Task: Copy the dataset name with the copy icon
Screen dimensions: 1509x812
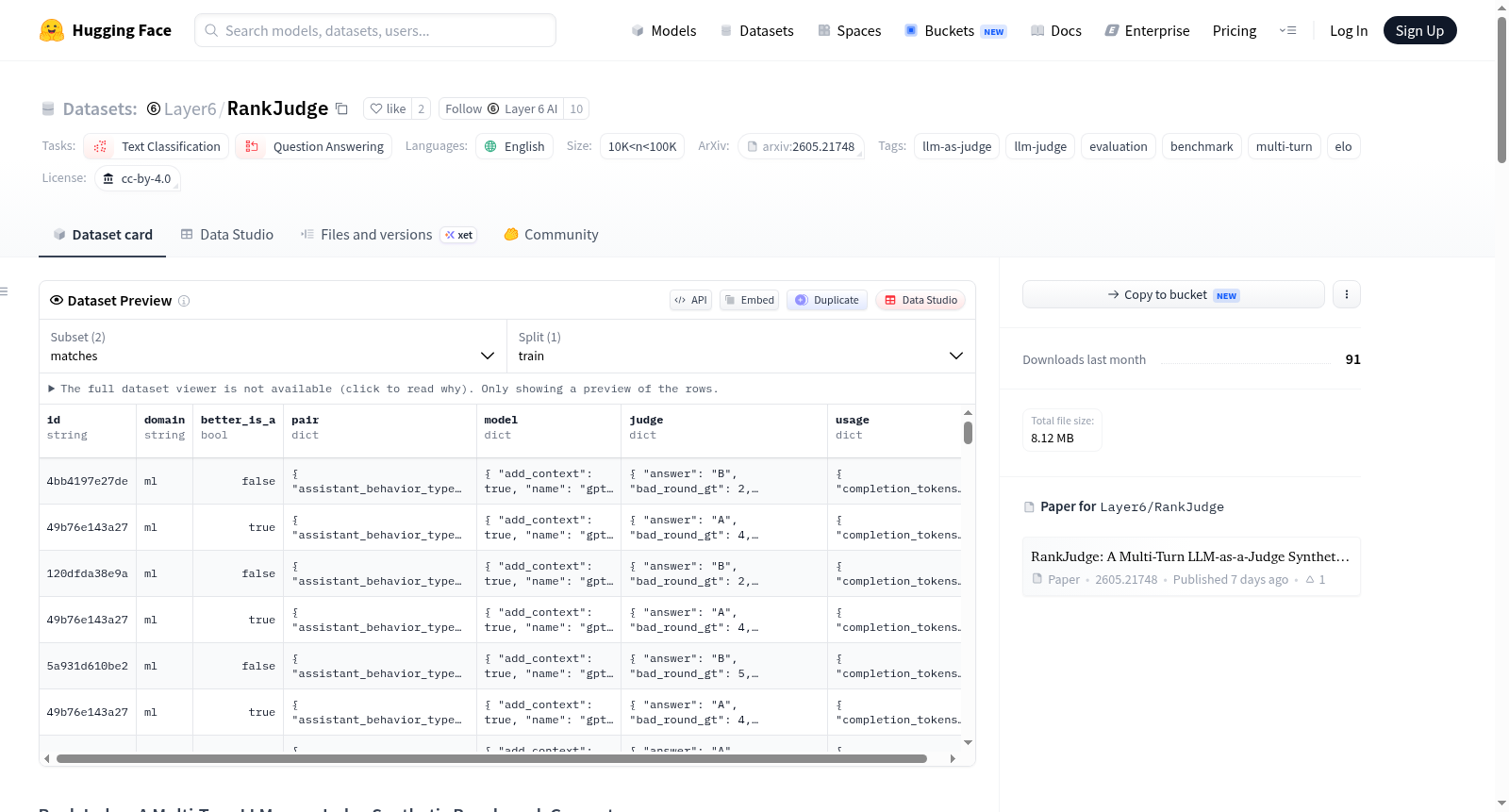Action: (341, 109)
